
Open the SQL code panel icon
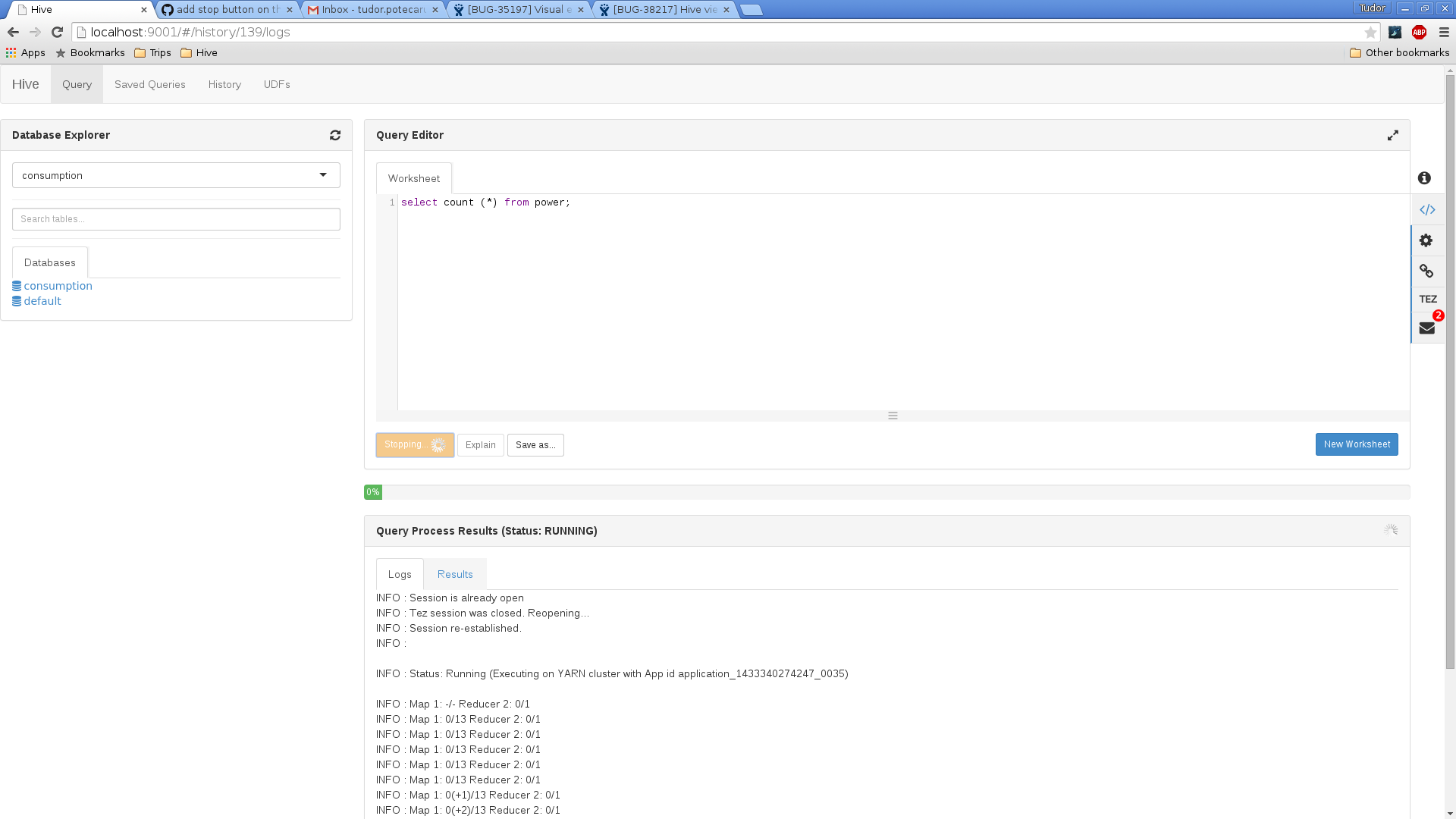(x=1427, y=209)
